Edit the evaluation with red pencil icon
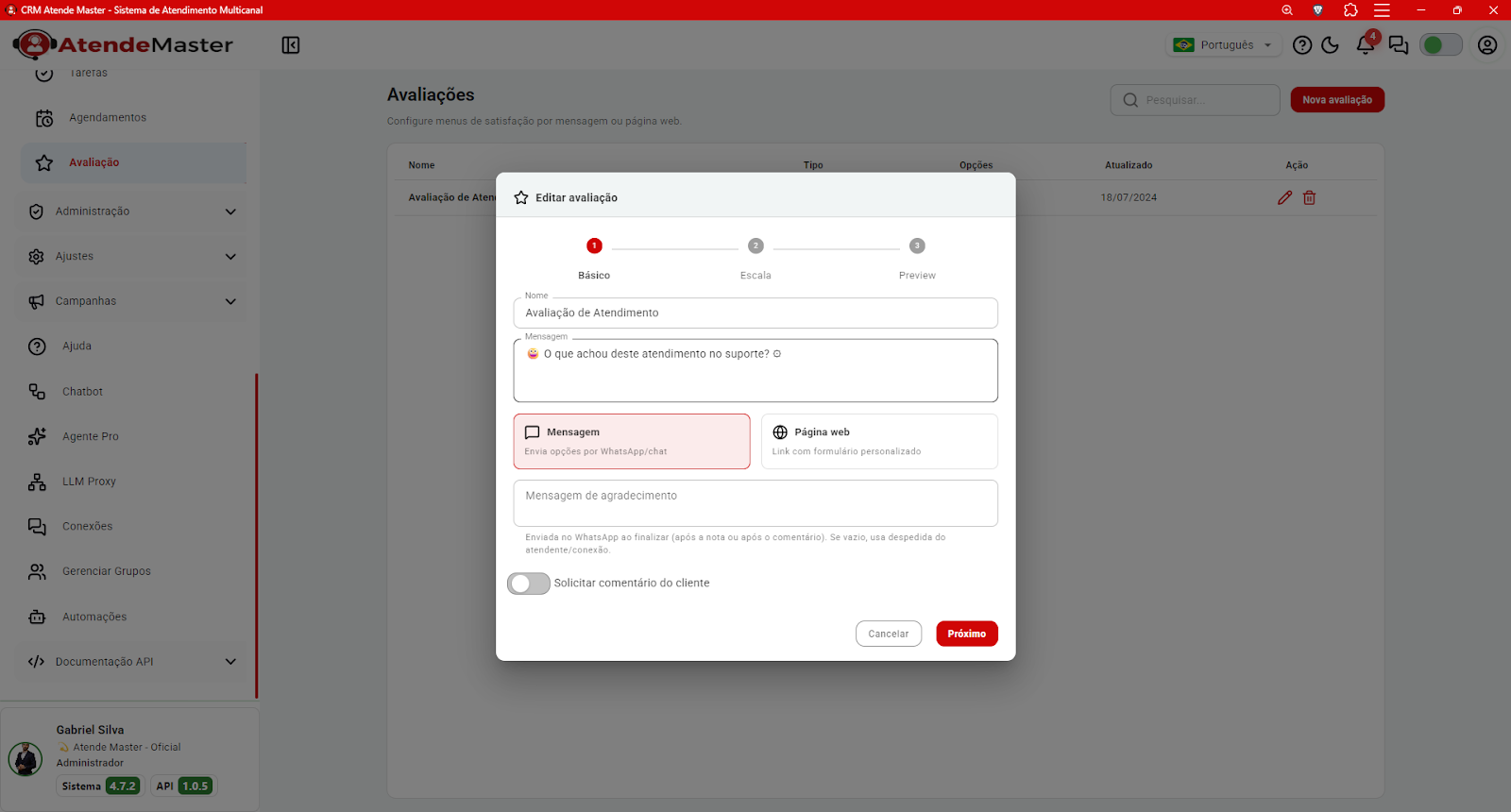The height and width of the screenshot is (812, 1511). point(1284,197)
